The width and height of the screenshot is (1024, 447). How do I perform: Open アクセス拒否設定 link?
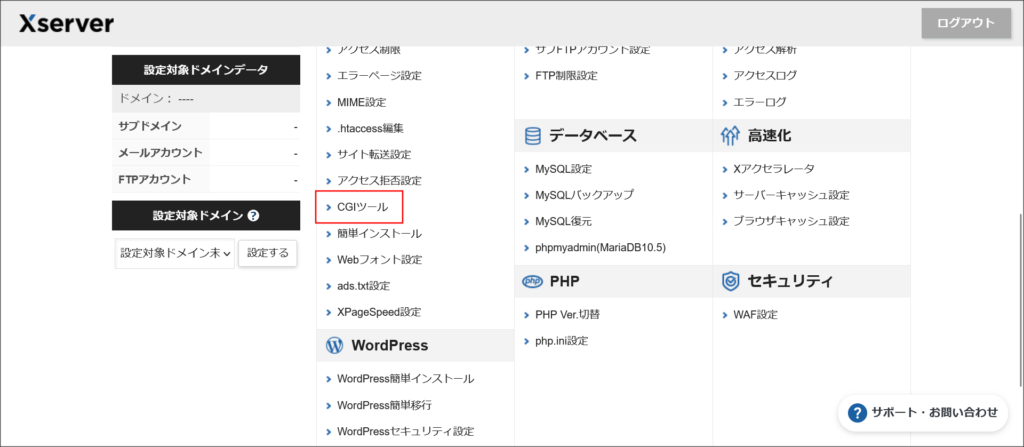point(379,181)
